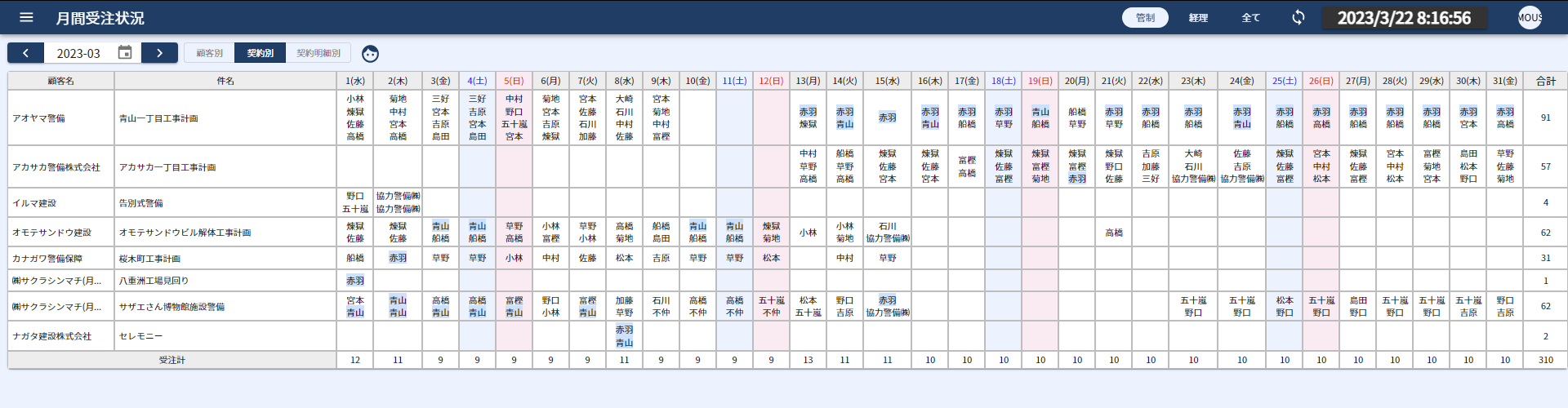Go to the previous month

point(26,53)
